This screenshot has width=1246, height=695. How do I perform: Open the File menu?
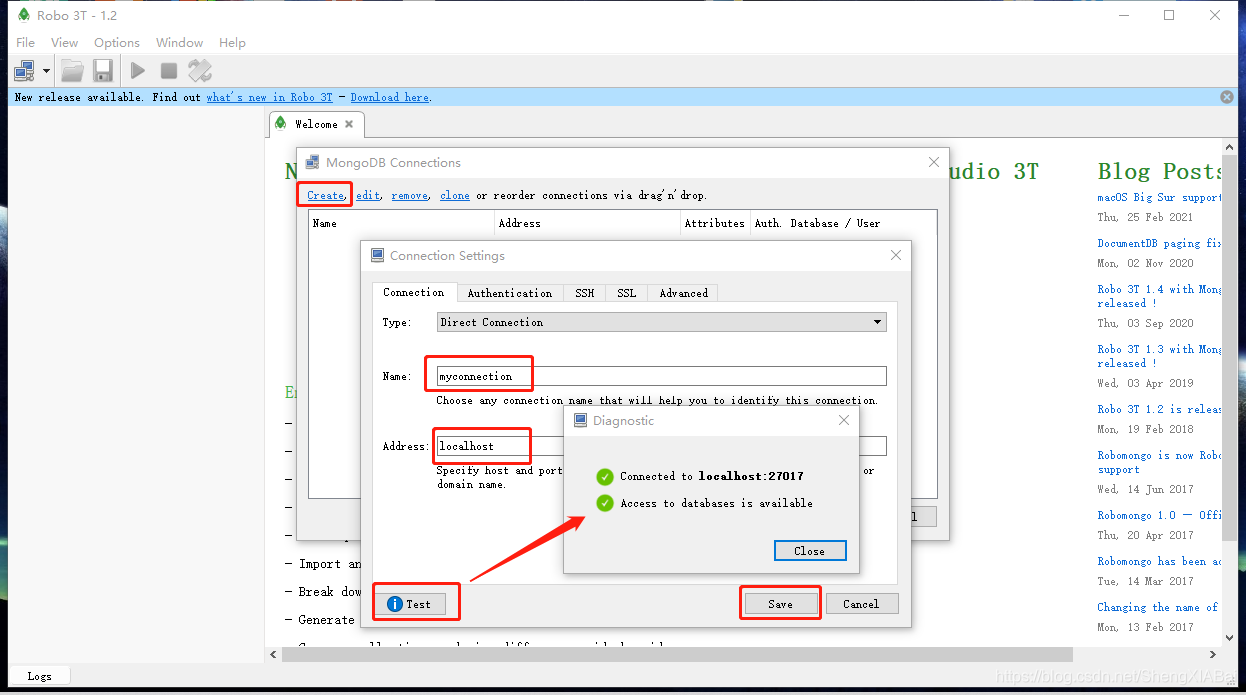click(x=26, y=43)
